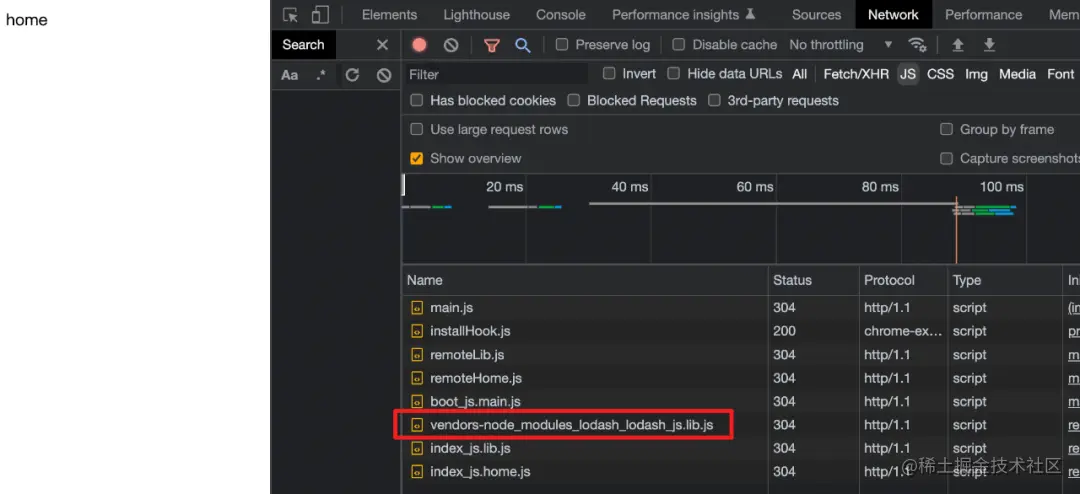The height and width of the screenshot is (494, 1080).
Task: Filter requests by Fetch/XHR
Action: 856,74
